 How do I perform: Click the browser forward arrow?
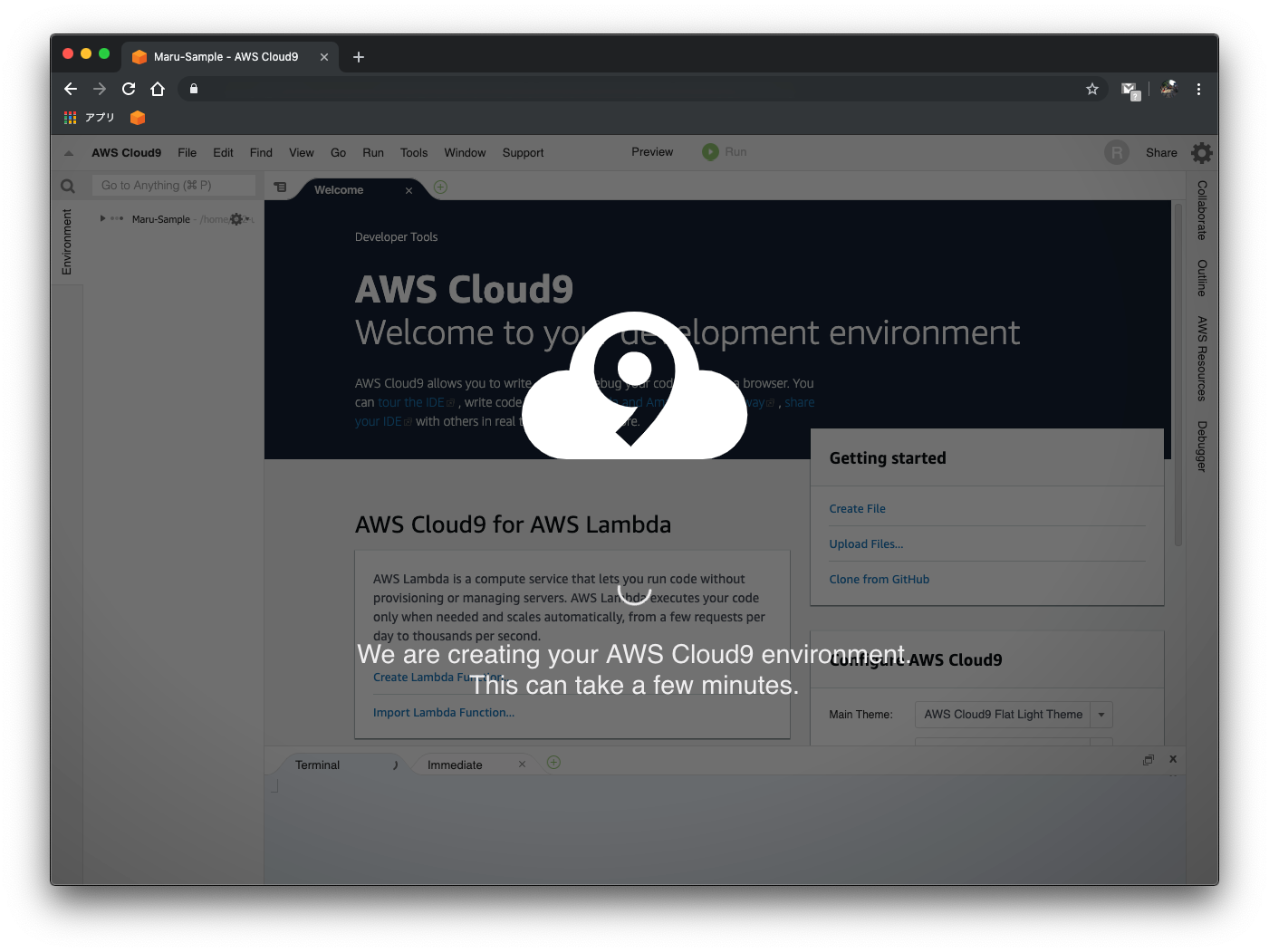(100, 89)
